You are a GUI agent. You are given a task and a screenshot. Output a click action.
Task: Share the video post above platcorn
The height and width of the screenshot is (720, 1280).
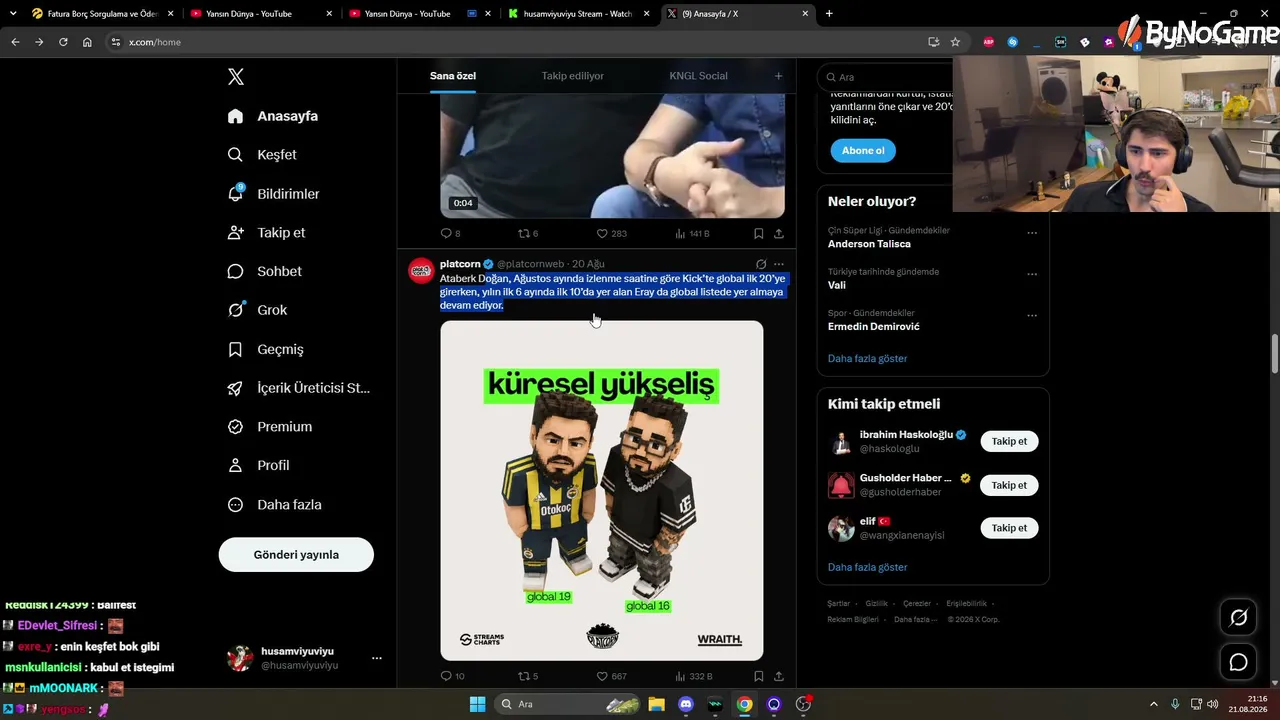coord(779,233)
